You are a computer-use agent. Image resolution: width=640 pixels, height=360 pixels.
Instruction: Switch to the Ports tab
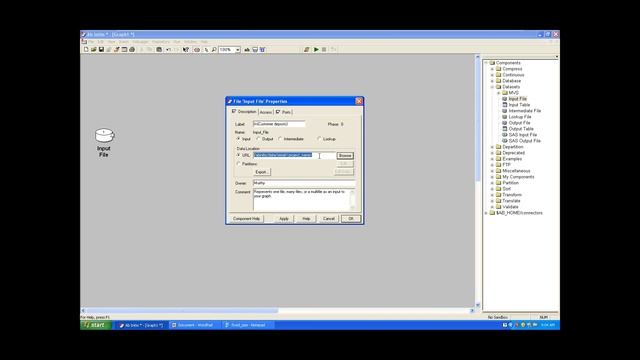click(283, 112)
